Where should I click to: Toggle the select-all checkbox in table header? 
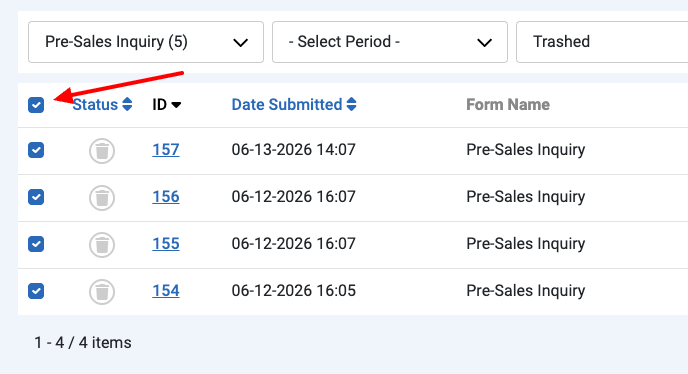click(x=36, y=105)
